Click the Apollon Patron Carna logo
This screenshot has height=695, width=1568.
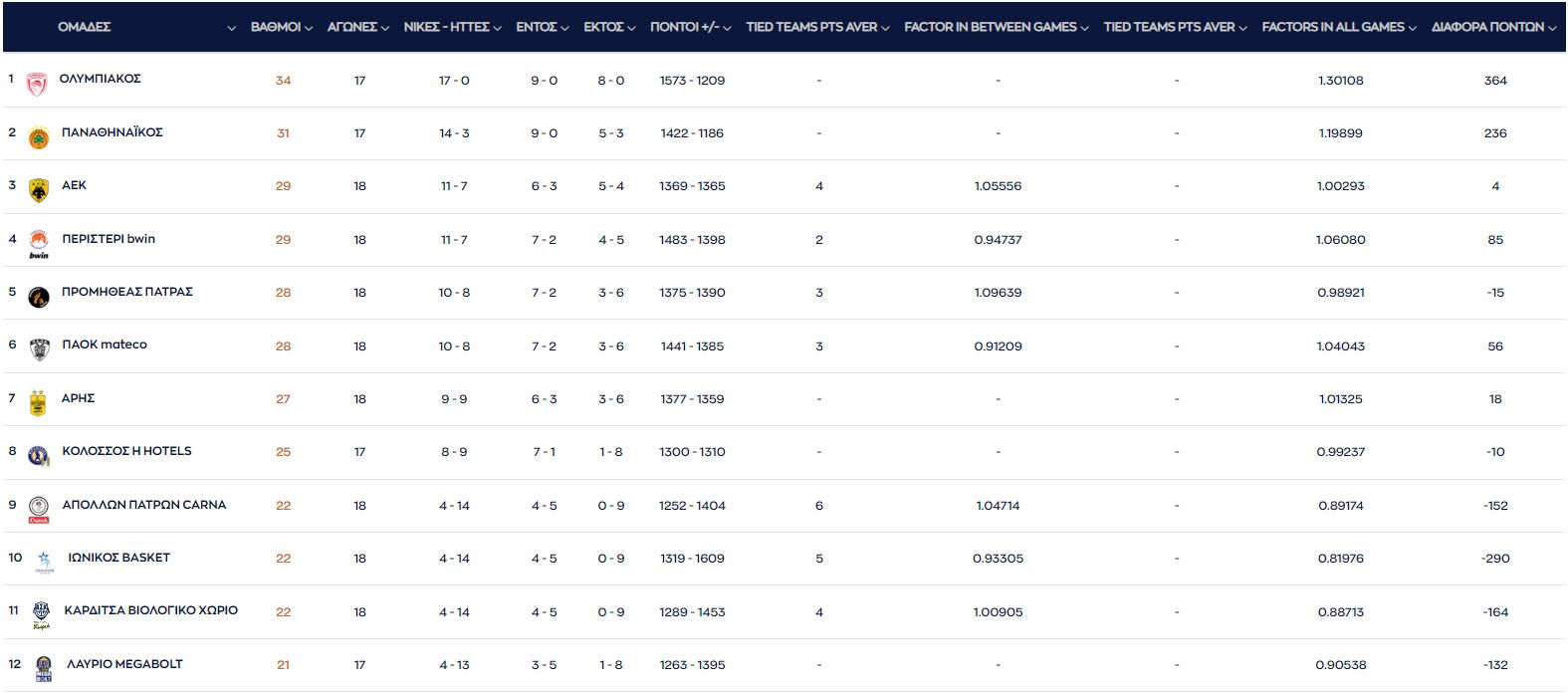coord(38,509)
